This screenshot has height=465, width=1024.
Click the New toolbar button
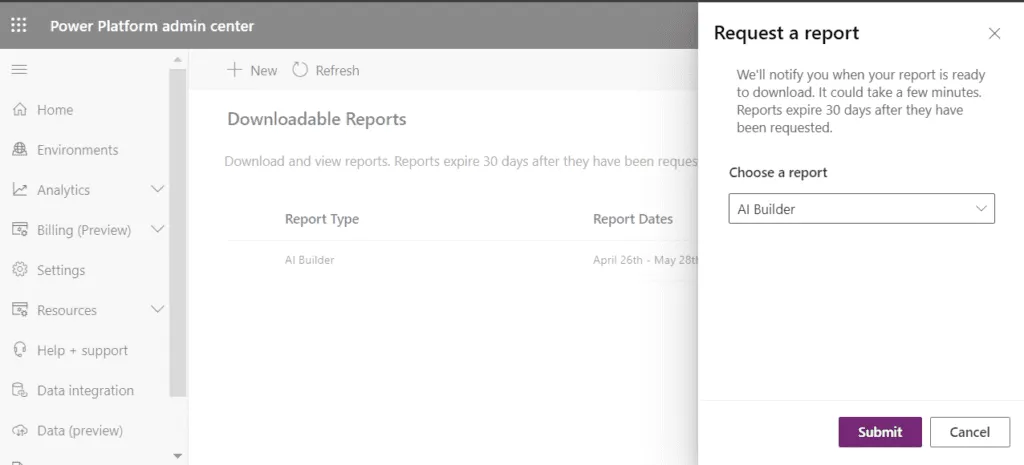tap(252, 70)
